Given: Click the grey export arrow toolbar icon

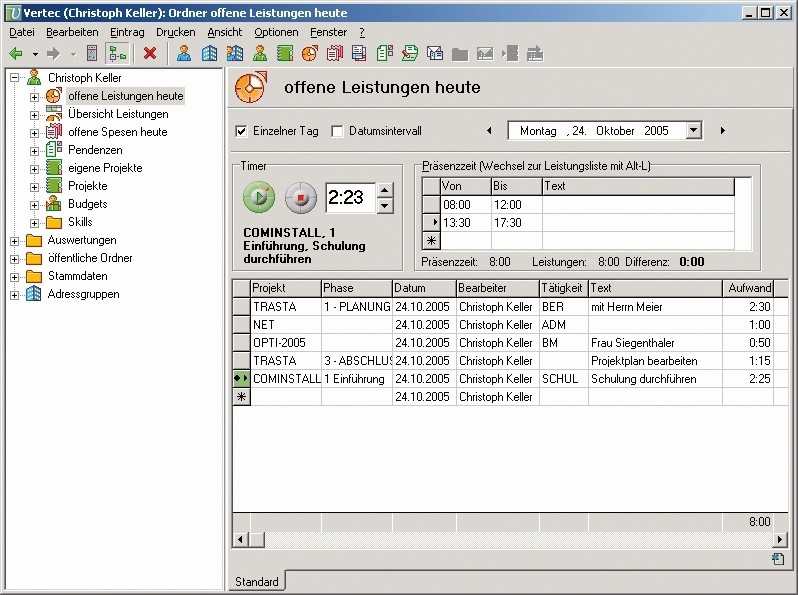Looking at the screenshot, I should tap(535, 53).
